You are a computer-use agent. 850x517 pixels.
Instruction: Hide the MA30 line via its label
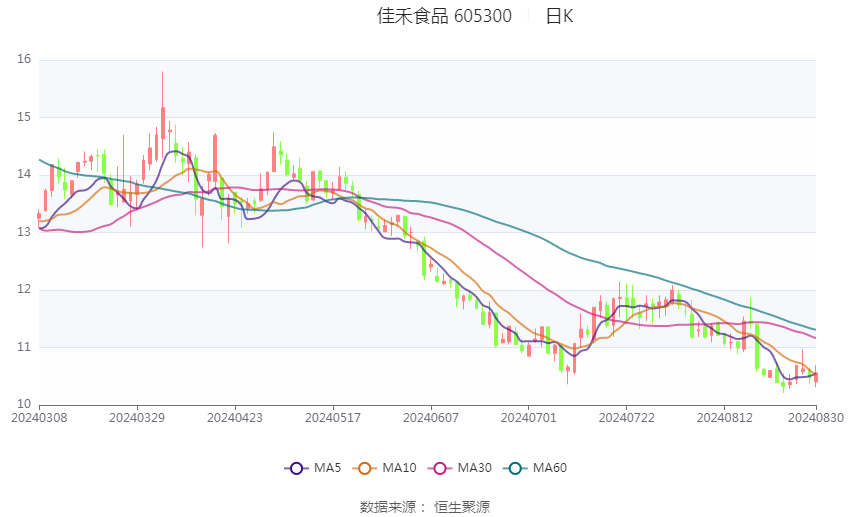[x=474, y=468]
